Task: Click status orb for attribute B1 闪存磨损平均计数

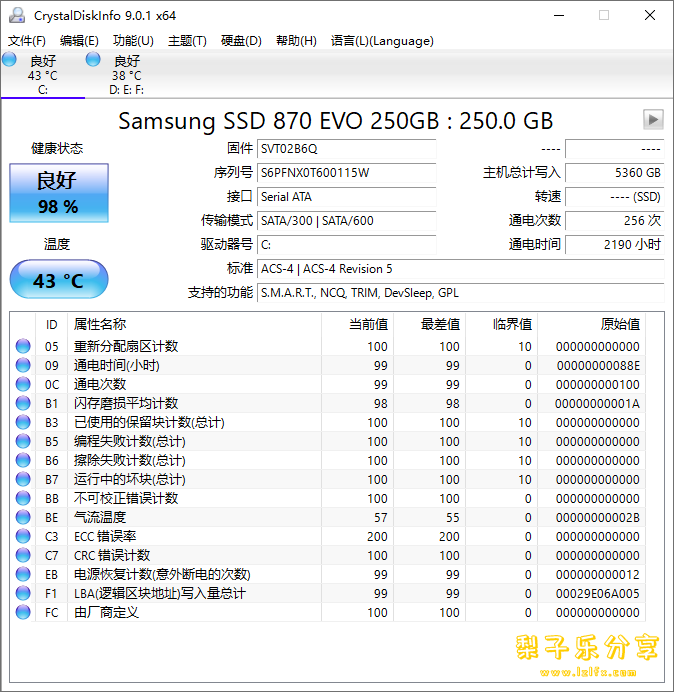Action: [23, 403]
